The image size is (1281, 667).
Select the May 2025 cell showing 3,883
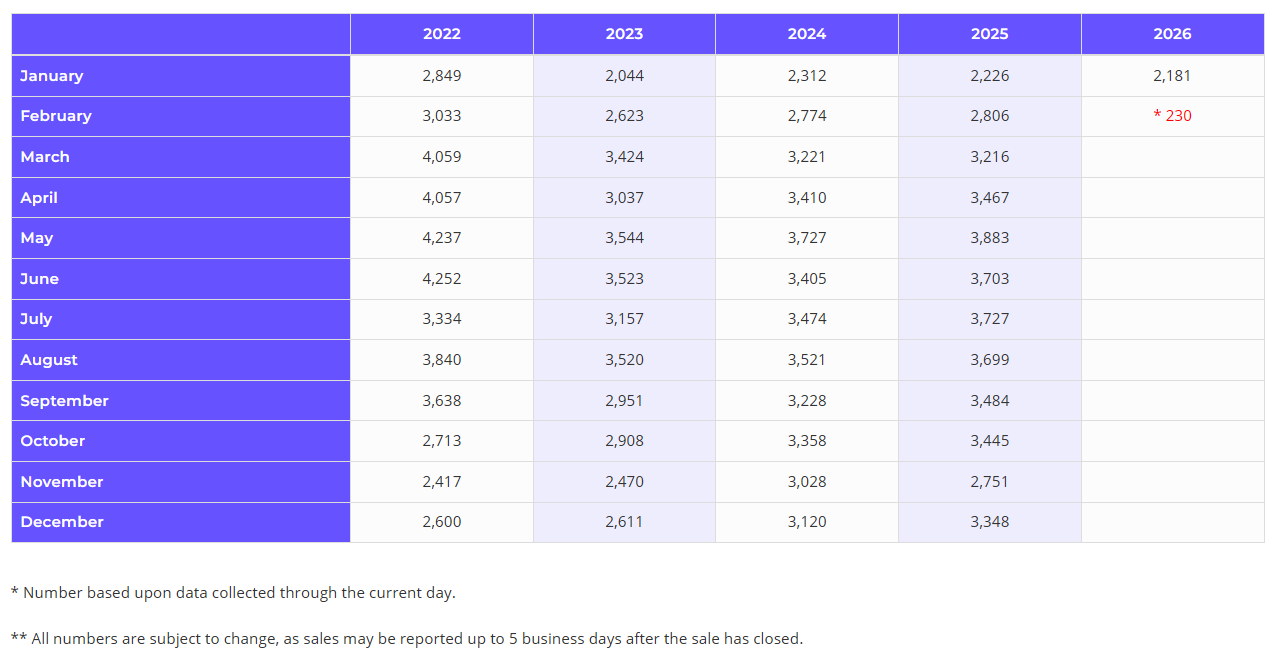(989, 238)
